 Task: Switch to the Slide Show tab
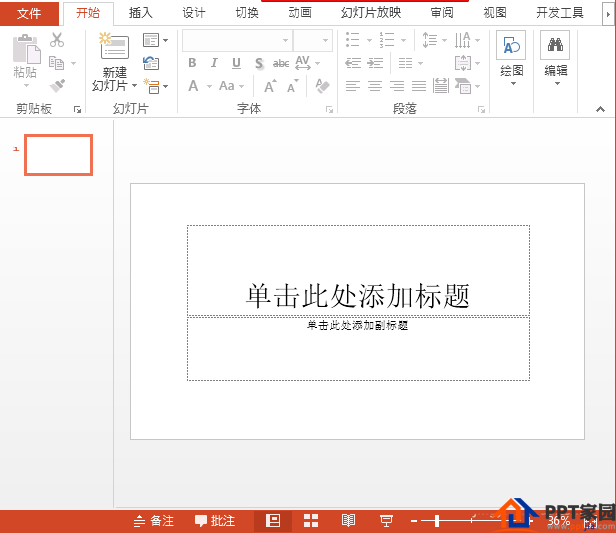[x=371, y=13]
